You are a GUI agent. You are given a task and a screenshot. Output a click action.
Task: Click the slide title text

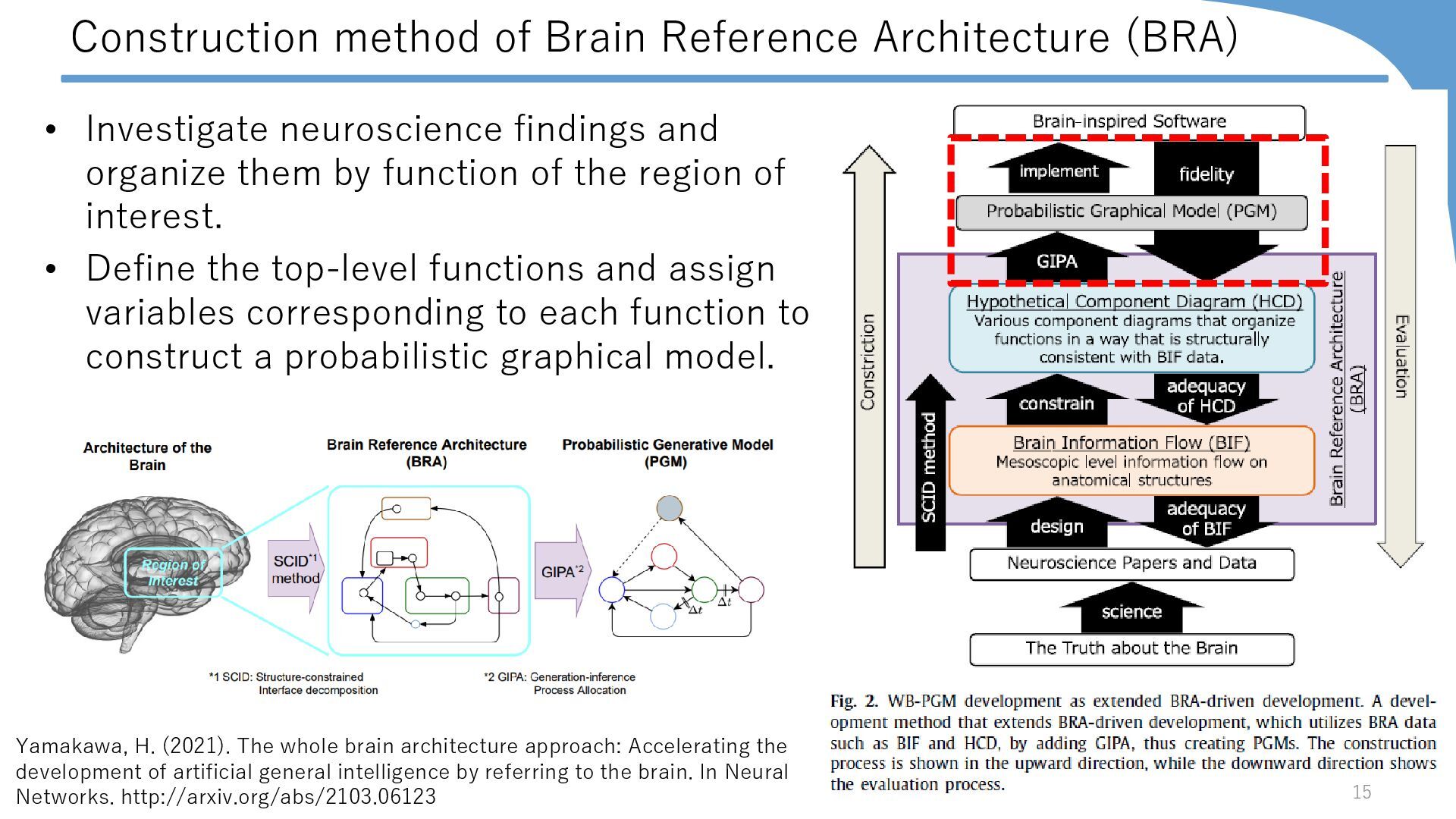coord(654,36)
